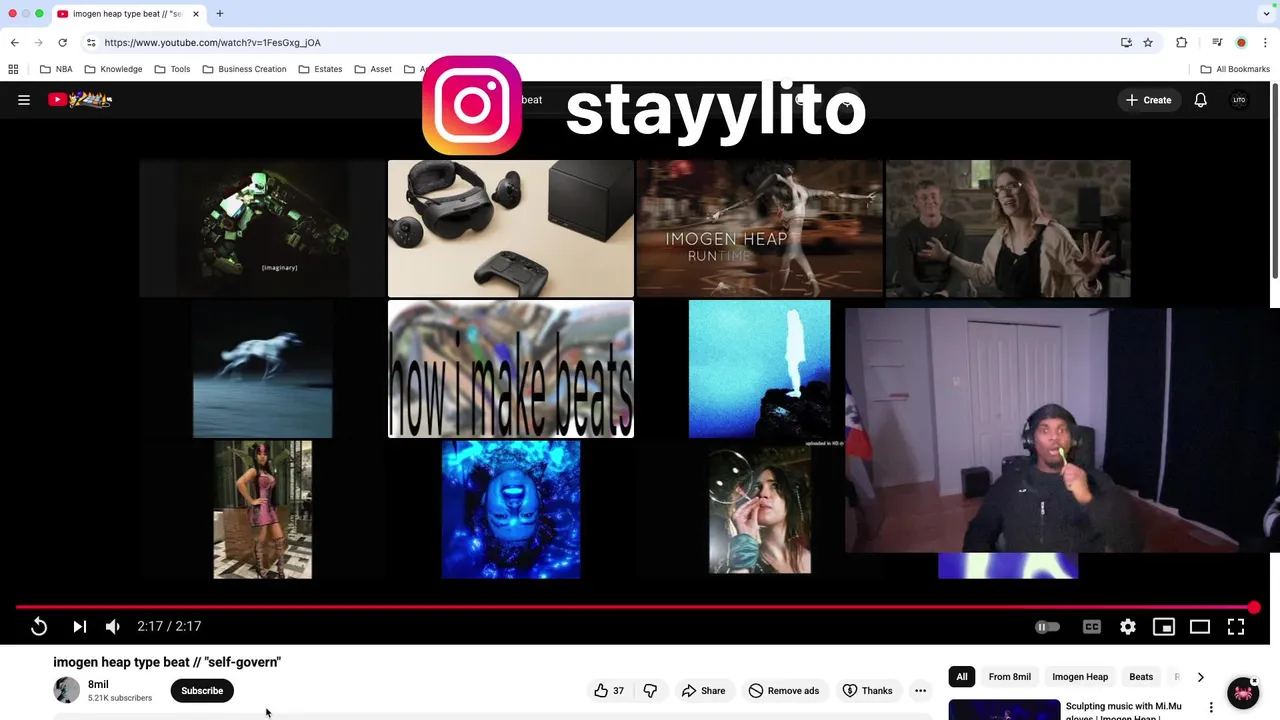The width and height of the screenshot is (1280, 720).
Task: Bookmark this page with the star icon
Action: tap(1148, 42)
